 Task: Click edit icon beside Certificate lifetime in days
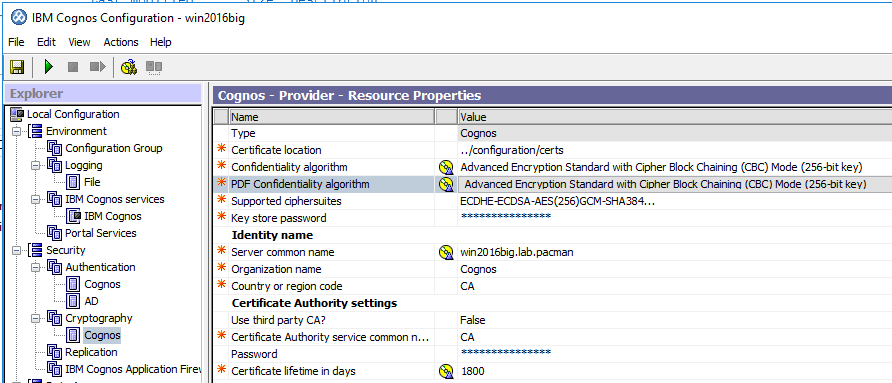pyautogui.click(x=446, y=372)
